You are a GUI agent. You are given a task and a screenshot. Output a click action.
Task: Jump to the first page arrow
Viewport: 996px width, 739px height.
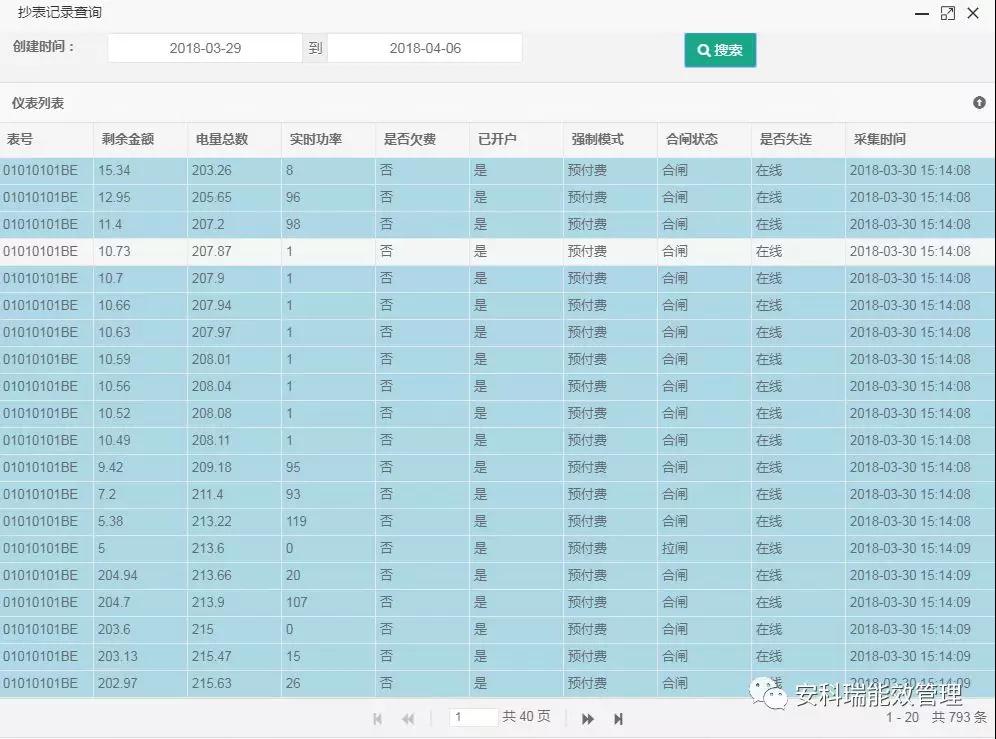[377, 718]
